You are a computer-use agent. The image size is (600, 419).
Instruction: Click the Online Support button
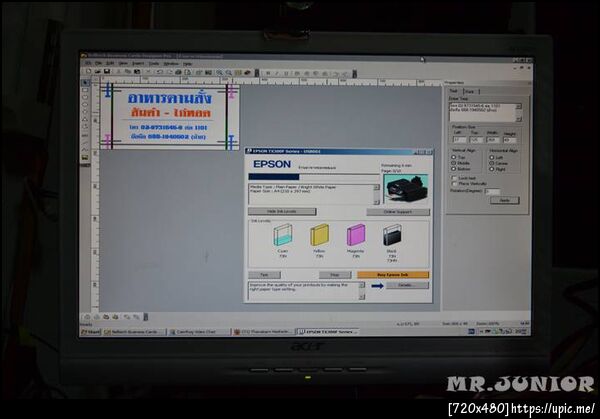point(398,212)
